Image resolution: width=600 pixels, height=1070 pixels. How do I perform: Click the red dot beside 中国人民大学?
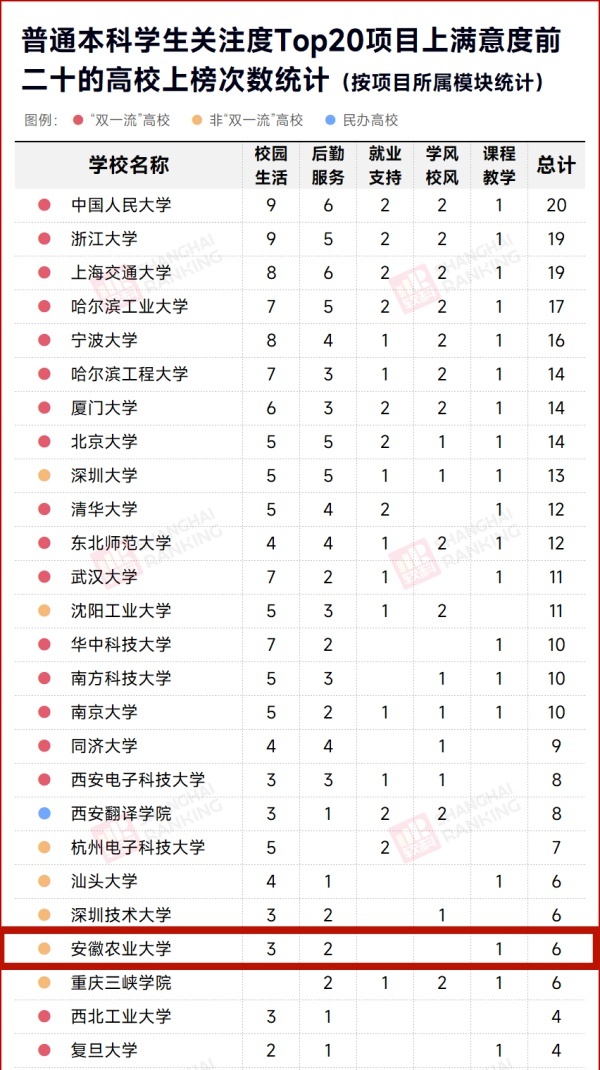[44, 205]
